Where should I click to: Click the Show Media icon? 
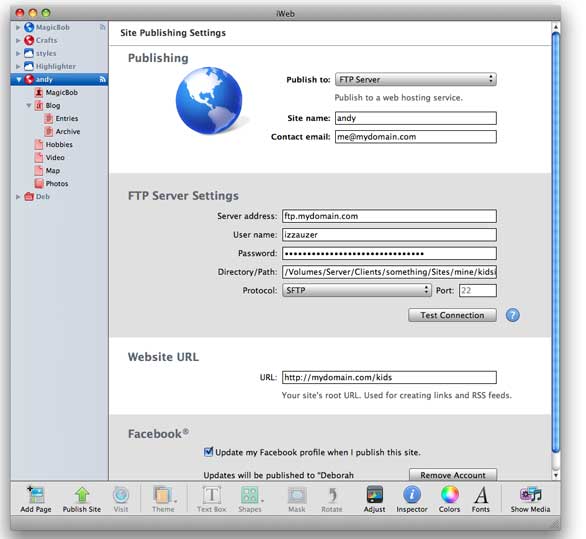(x=530, y=495)
